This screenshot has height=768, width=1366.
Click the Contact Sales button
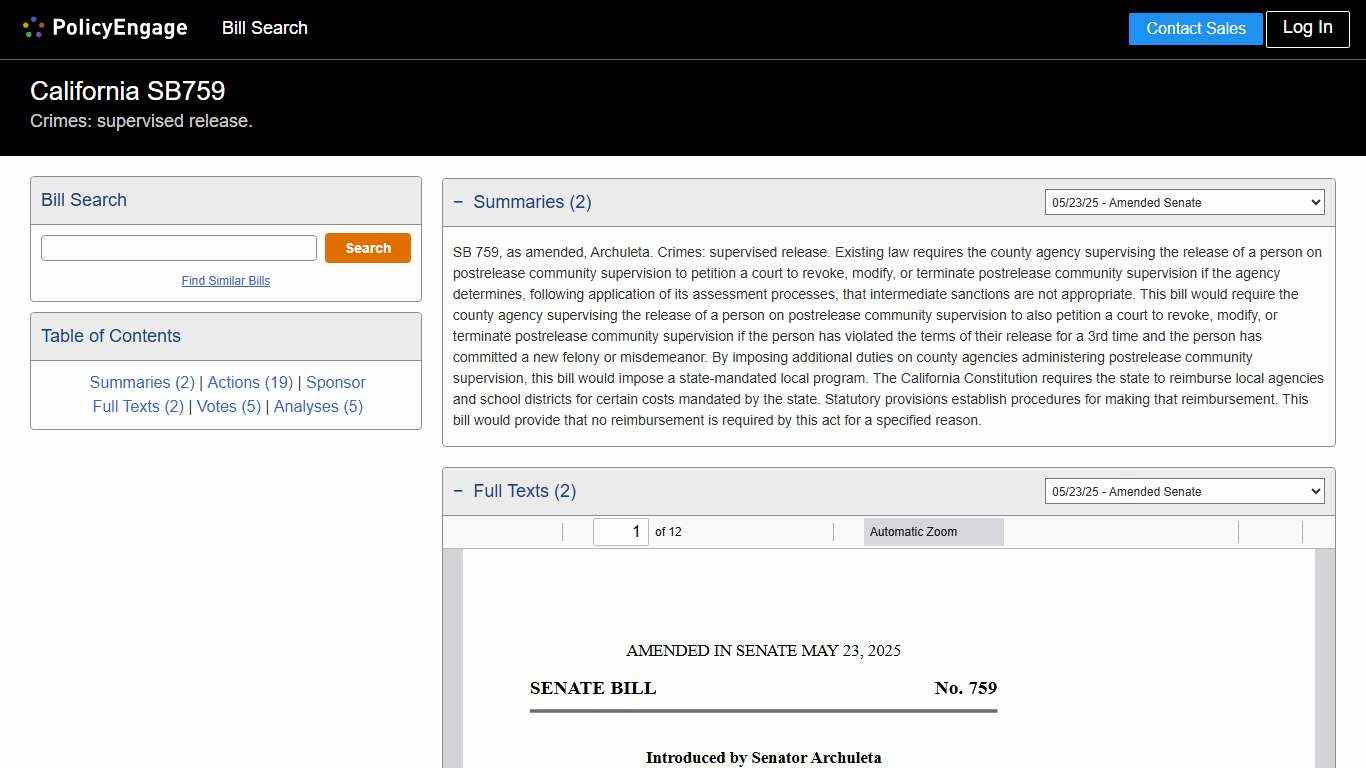coord(1195,28)
